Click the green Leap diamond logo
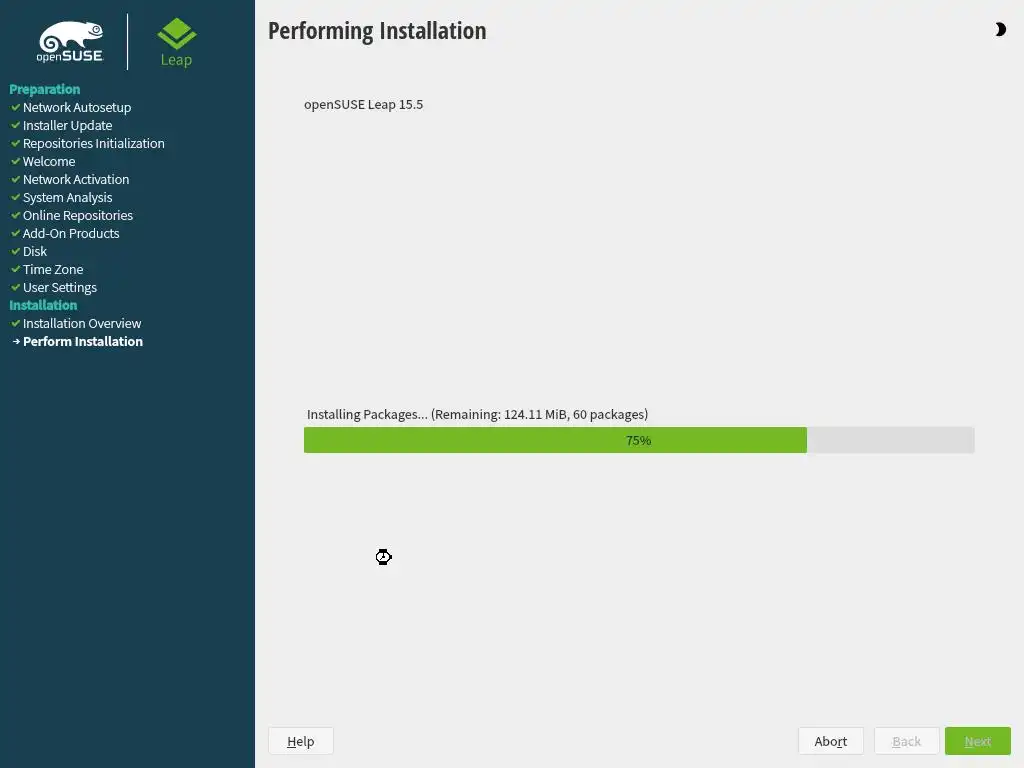 [x=176, y=33]
